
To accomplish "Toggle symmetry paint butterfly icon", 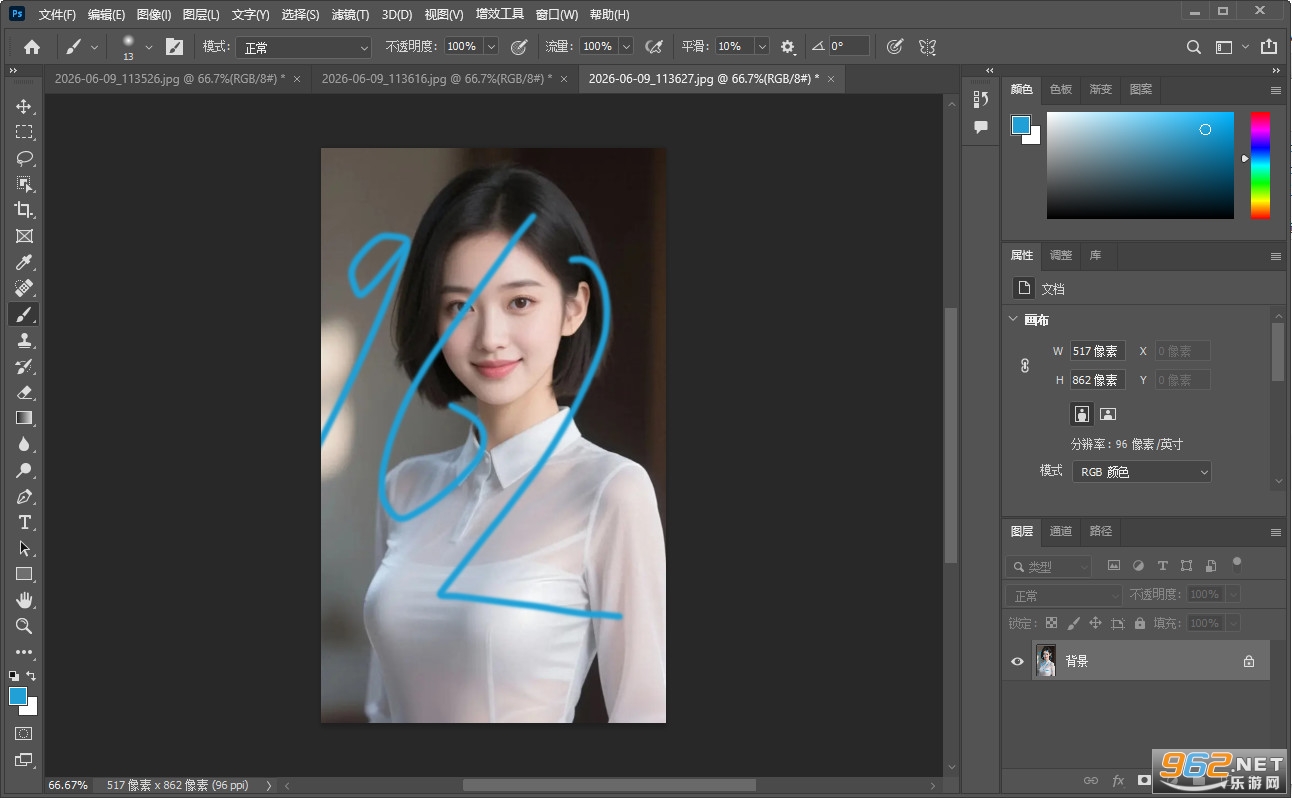I will pyautogui.click(x=927, y=46).
